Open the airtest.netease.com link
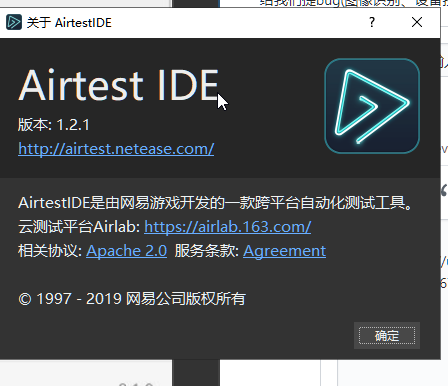This screenshot has width=448, height=386. (116, 149)
